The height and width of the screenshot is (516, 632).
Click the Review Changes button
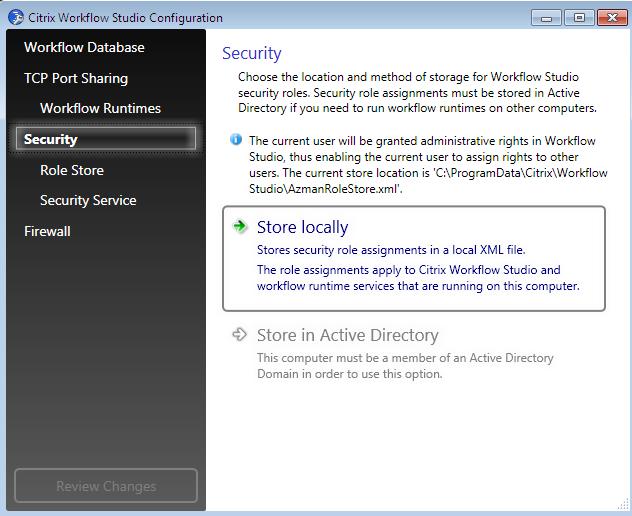point(106,485)
